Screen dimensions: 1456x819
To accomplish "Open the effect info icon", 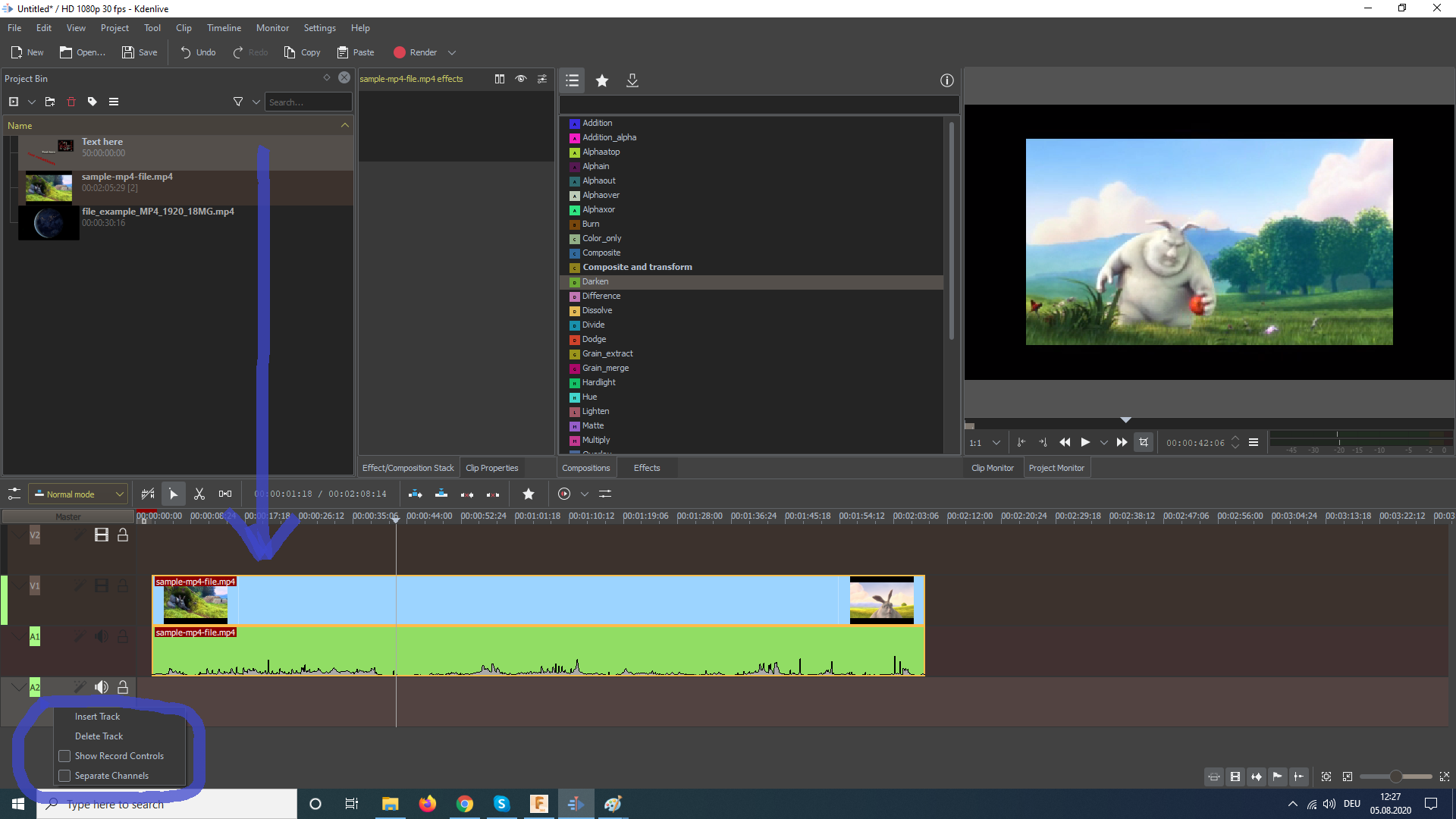I will [x=946, y=80].
